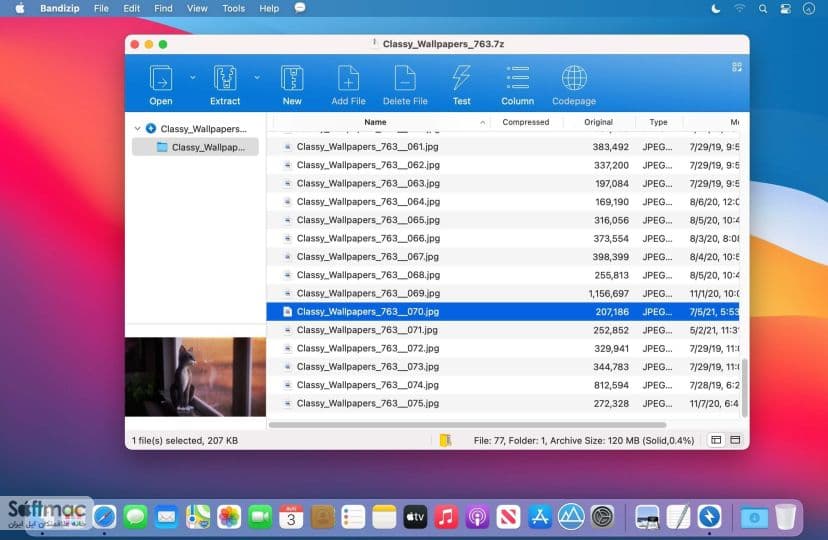
Task: Sort by the Compressed column header
Action: pyautogui.click(x=525, y=122)
